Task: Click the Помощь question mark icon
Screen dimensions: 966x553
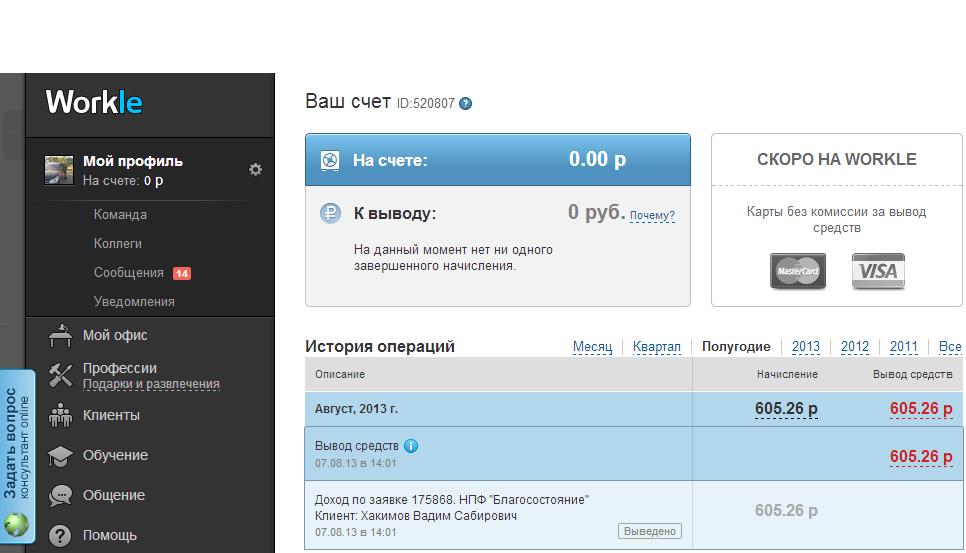Action: tap(61, 535)
